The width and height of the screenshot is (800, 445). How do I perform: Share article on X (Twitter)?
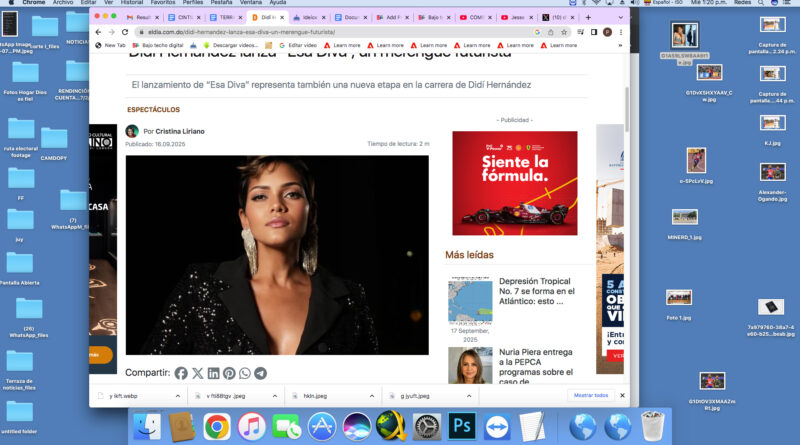[x=197, y=373]
